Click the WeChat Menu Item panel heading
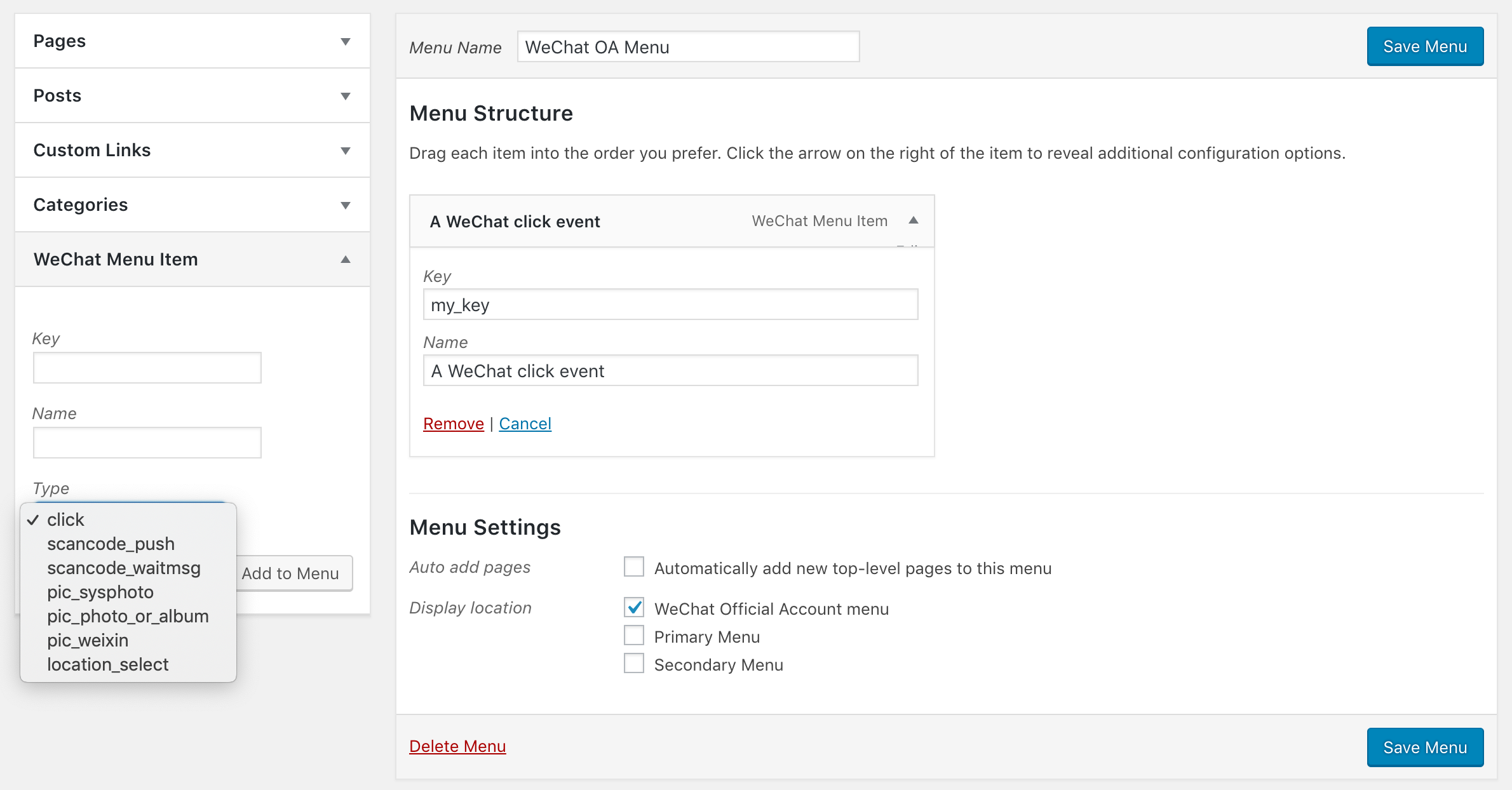 (116, 260)
